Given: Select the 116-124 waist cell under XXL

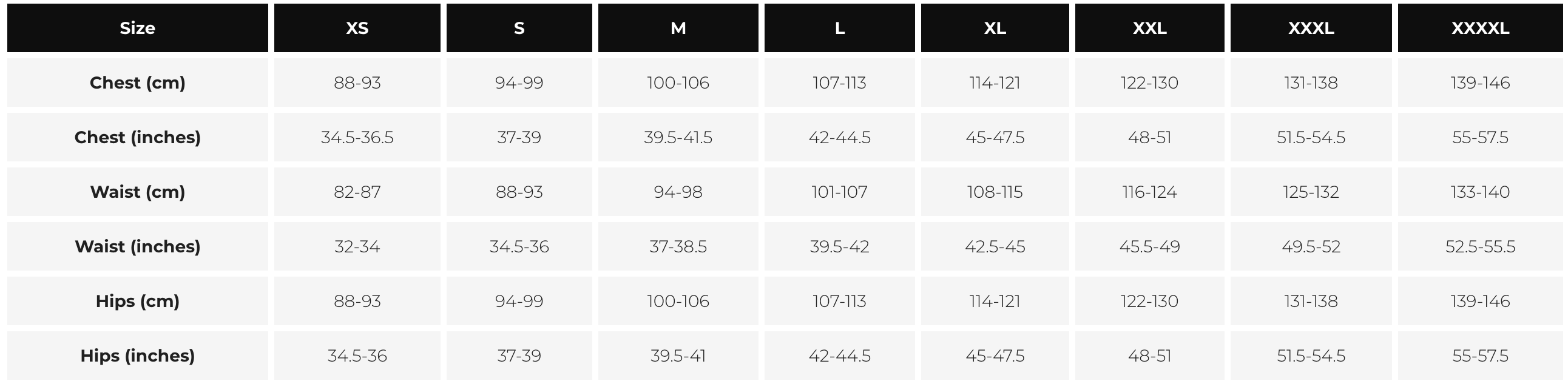Looking at the screenshot, I should tap(1149, 192).
